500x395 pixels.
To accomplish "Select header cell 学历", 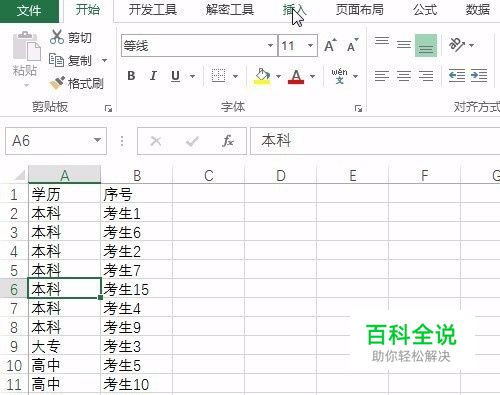I will [65, 194].
